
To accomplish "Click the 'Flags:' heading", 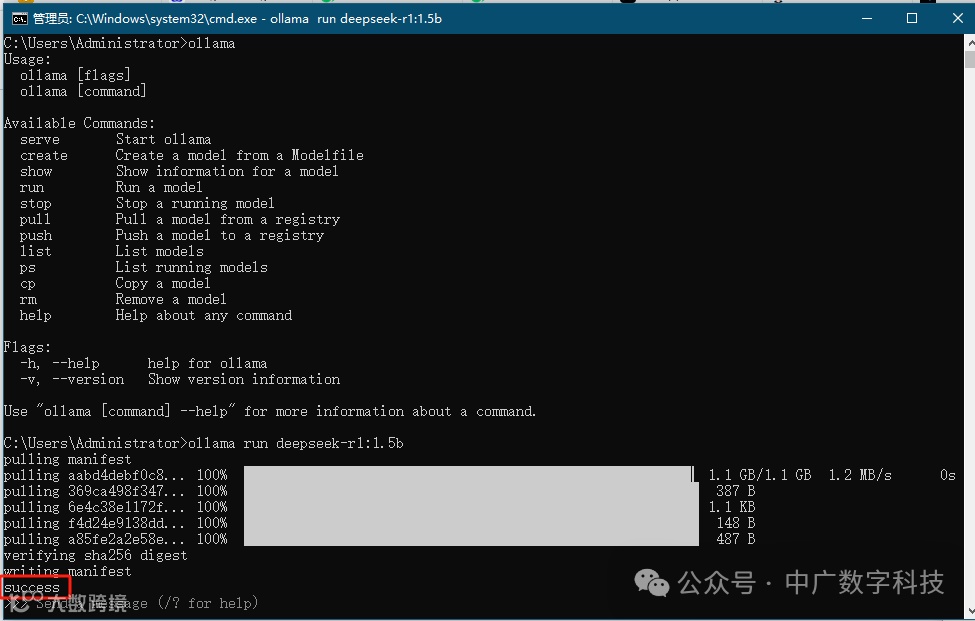I will [27, 347].
